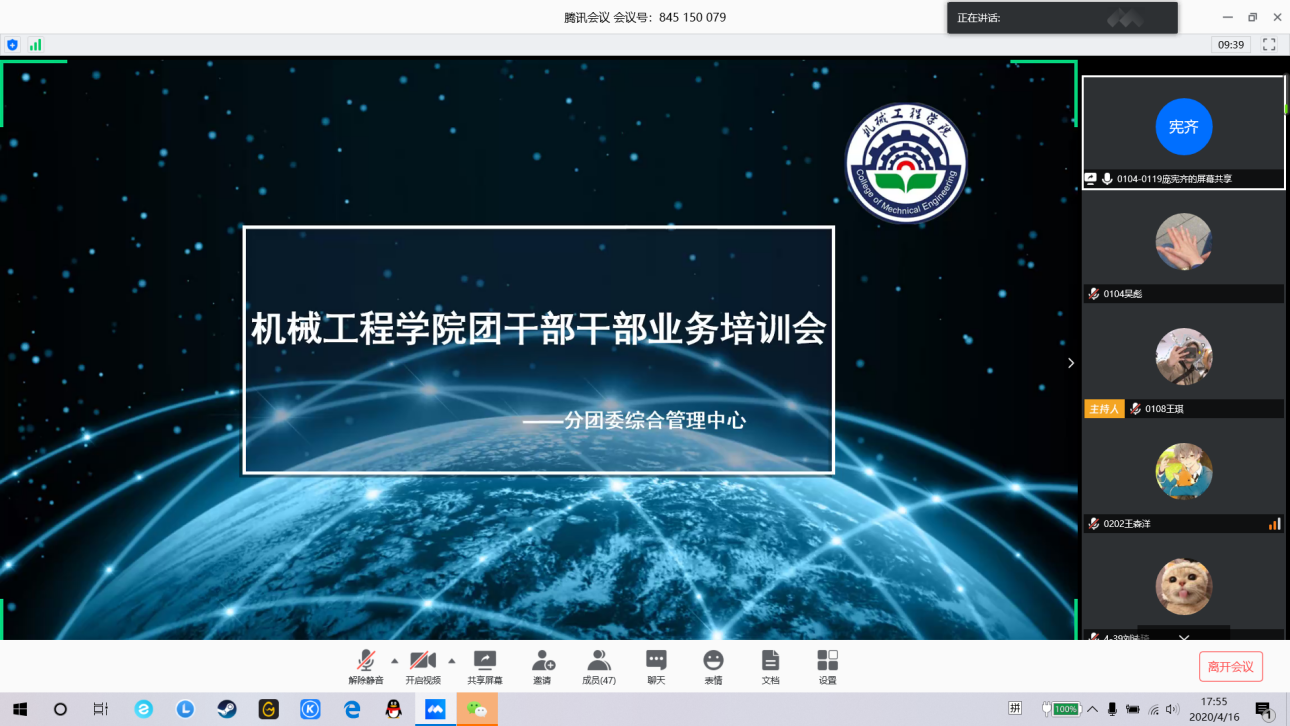
Task: Open the 聊天 chat panel
Action: pos(656,666)
